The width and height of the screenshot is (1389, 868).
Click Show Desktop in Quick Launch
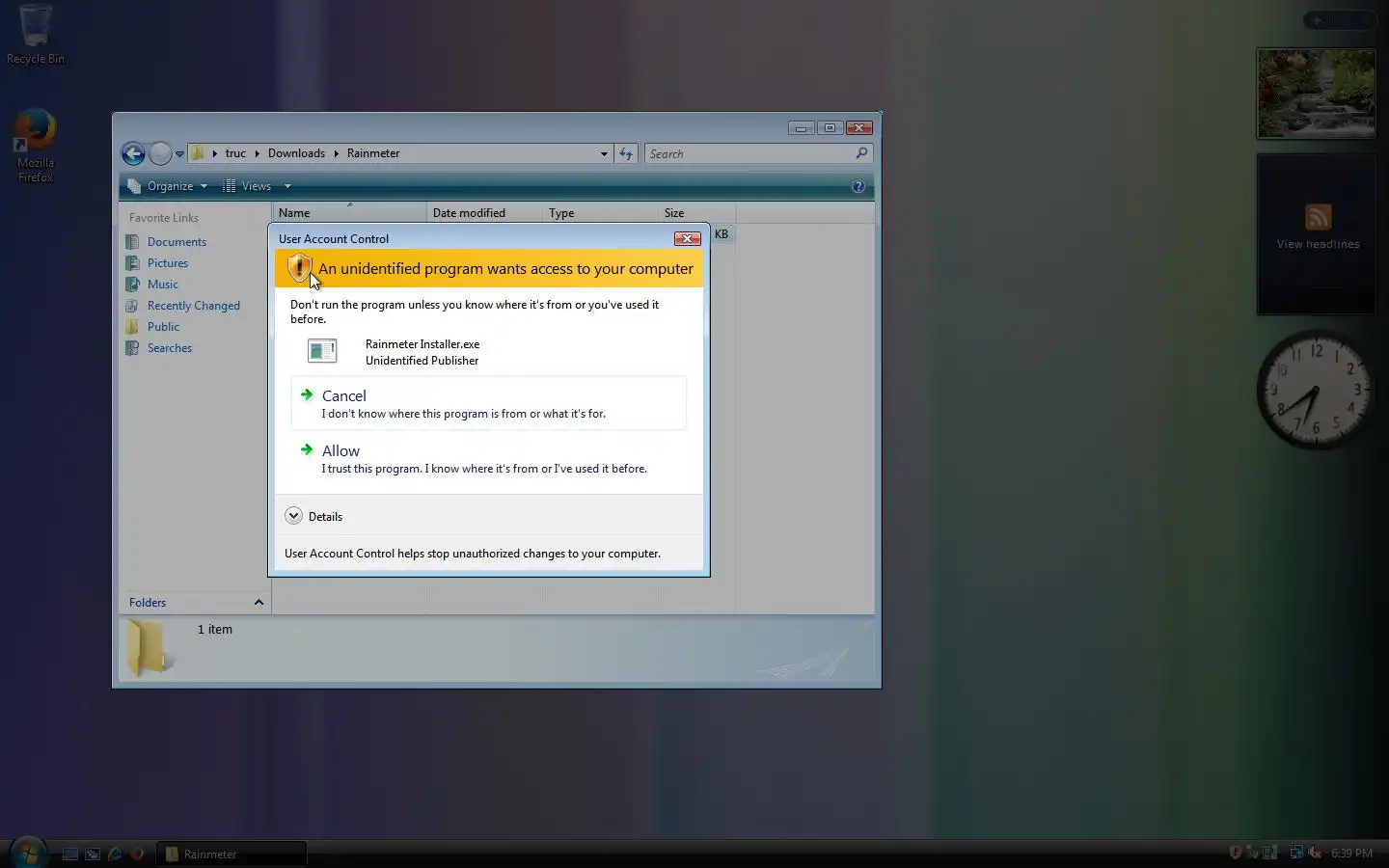coord(70,854)
